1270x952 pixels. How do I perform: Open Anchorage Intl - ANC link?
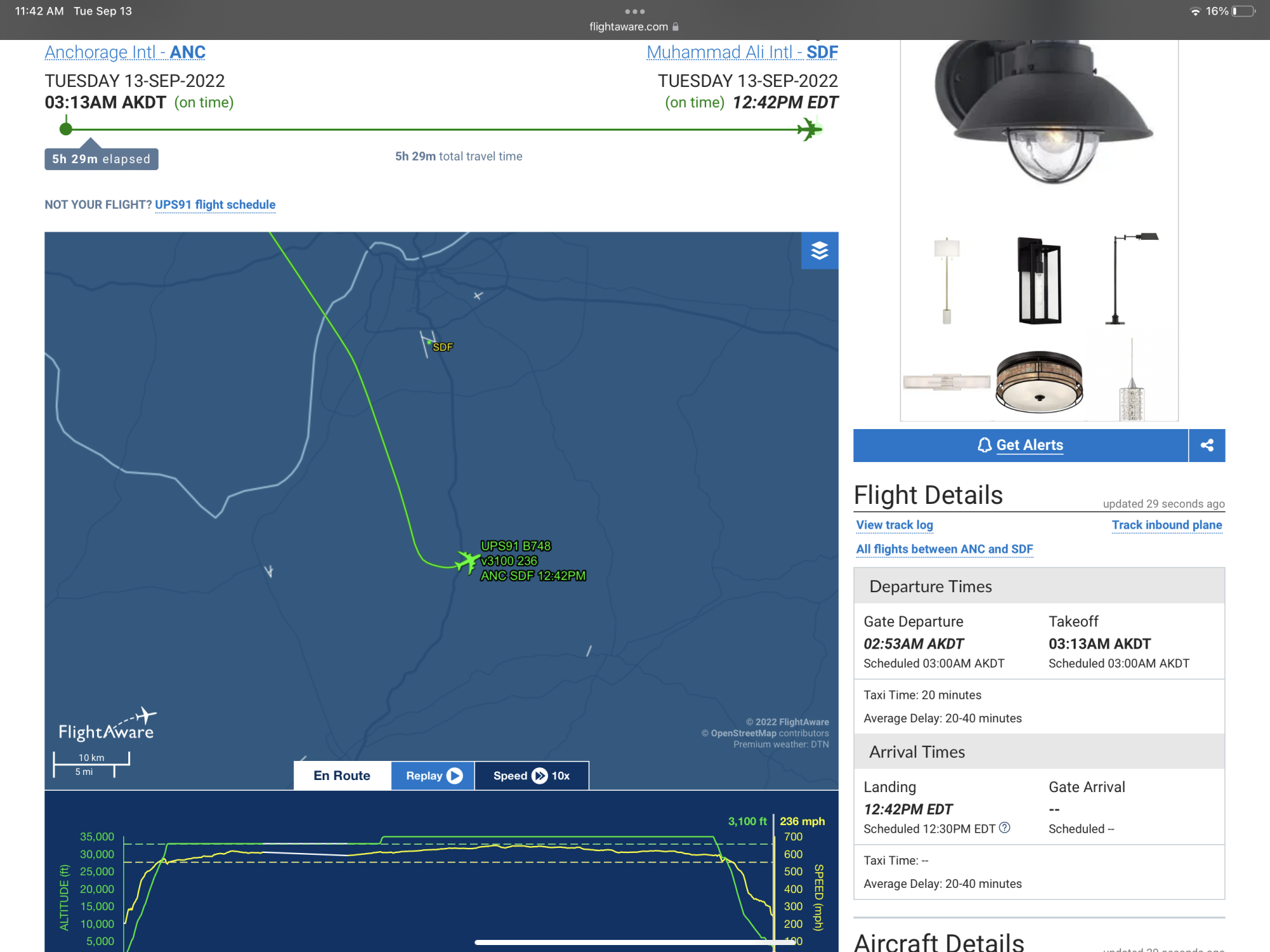pos(125,53)
